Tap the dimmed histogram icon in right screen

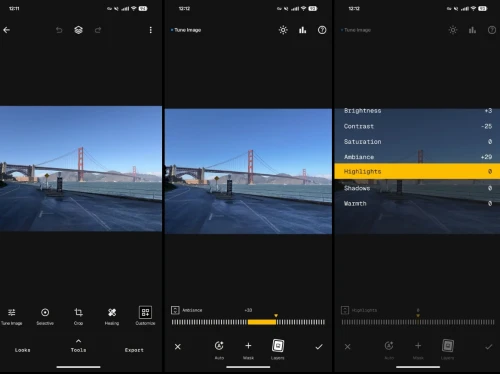point(472,30)
